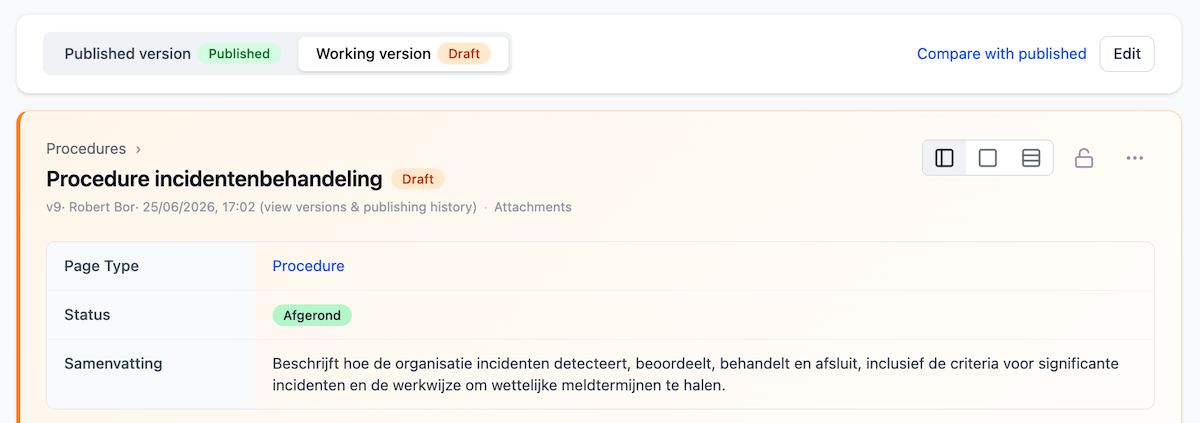Click the green Published badge
Screen dimensions: 1200x423
(239, 54)
